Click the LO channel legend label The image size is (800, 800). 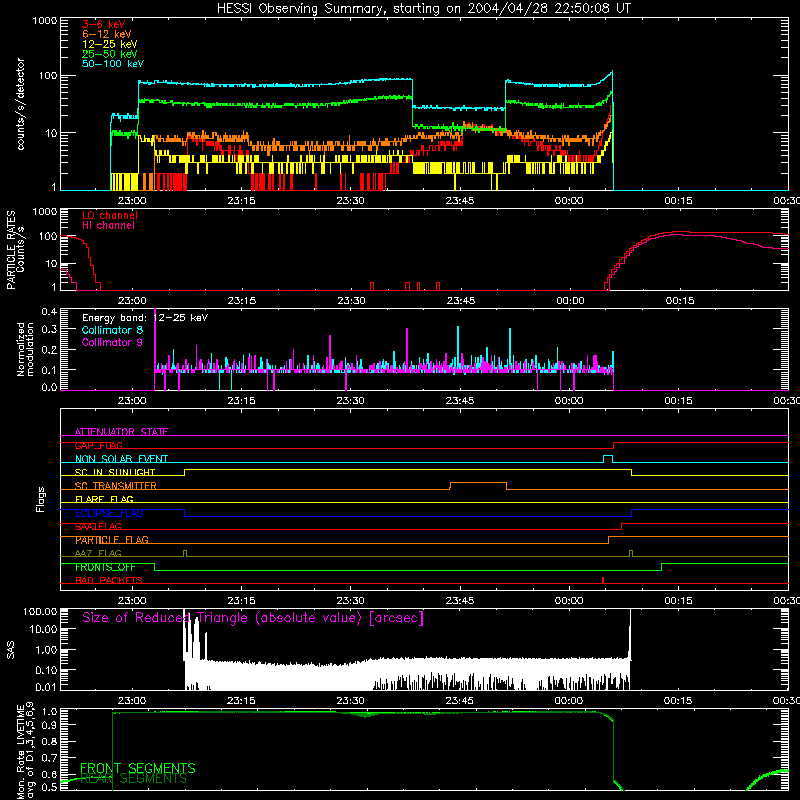point(110,215)
